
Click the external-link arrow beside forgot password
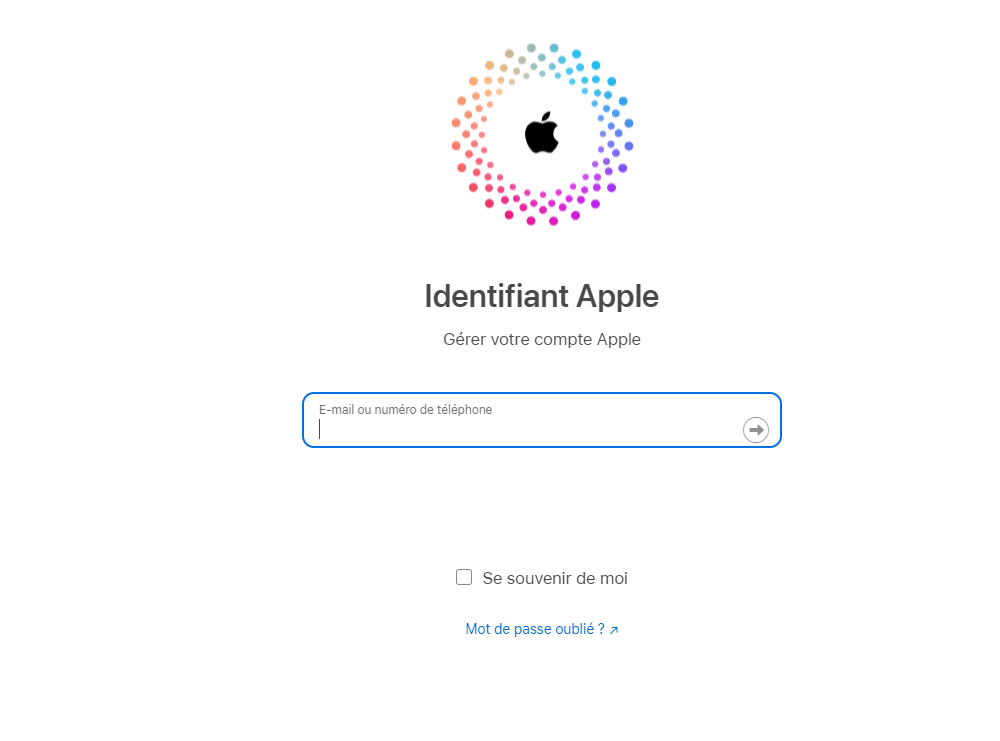pyautogui.click(x=614, y=629)
